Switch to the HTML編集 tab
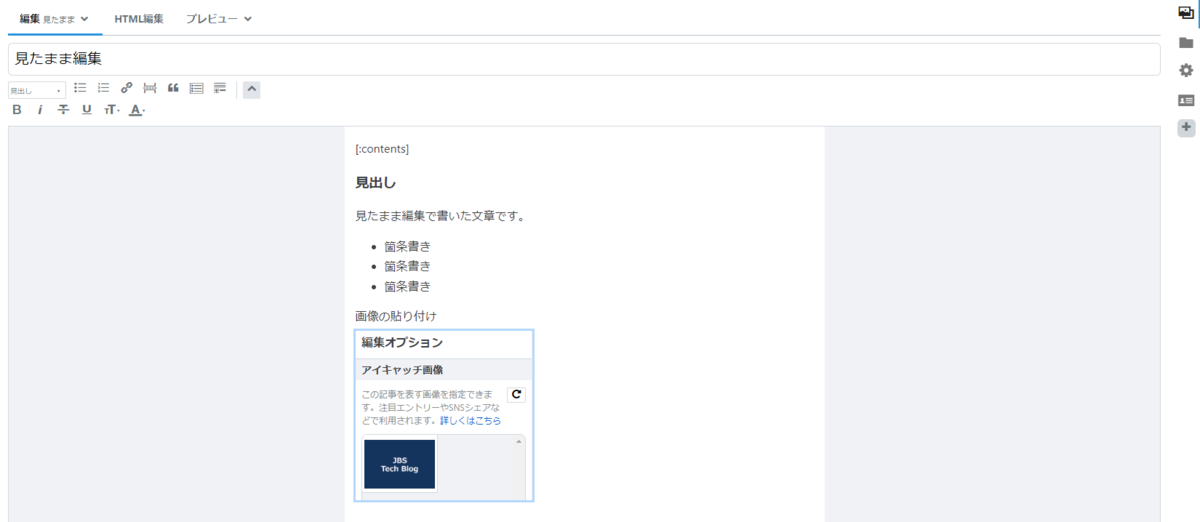This screenshot has height=522, width=1200. pos(139,18)
